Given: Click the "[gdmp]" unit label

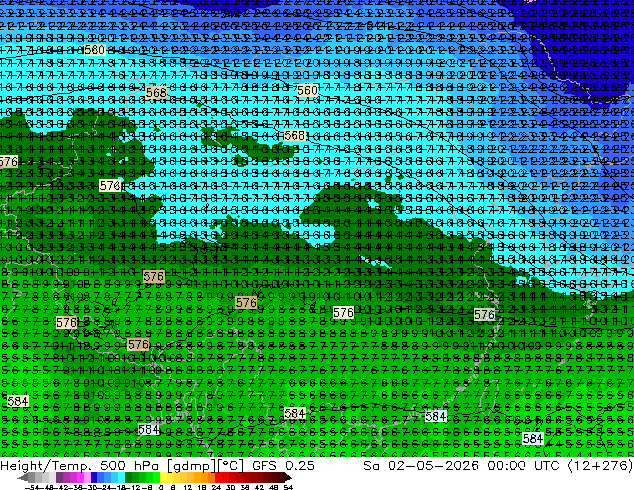Looking at the screenshot, I should click(x=189, y=466).
